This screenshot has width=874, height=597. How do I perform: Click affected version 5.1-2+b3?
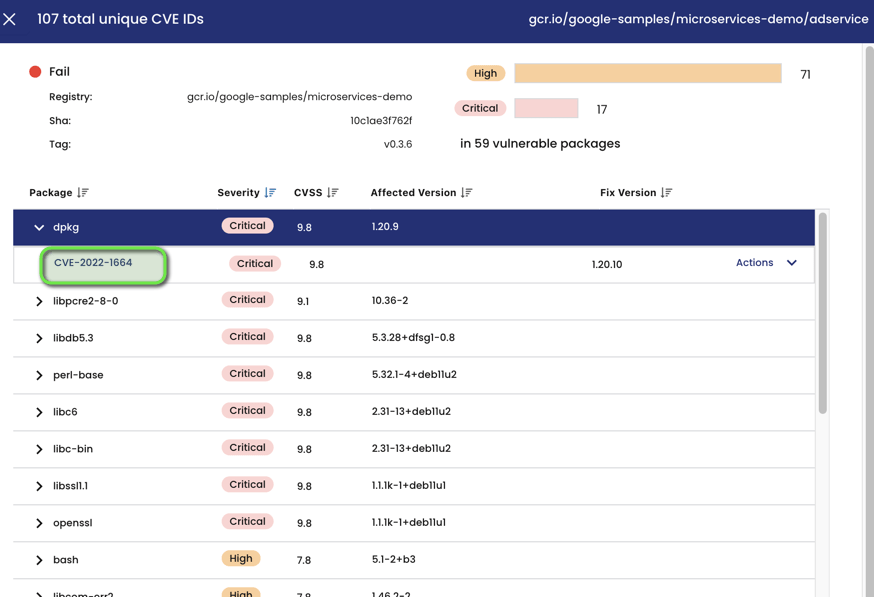394,559
